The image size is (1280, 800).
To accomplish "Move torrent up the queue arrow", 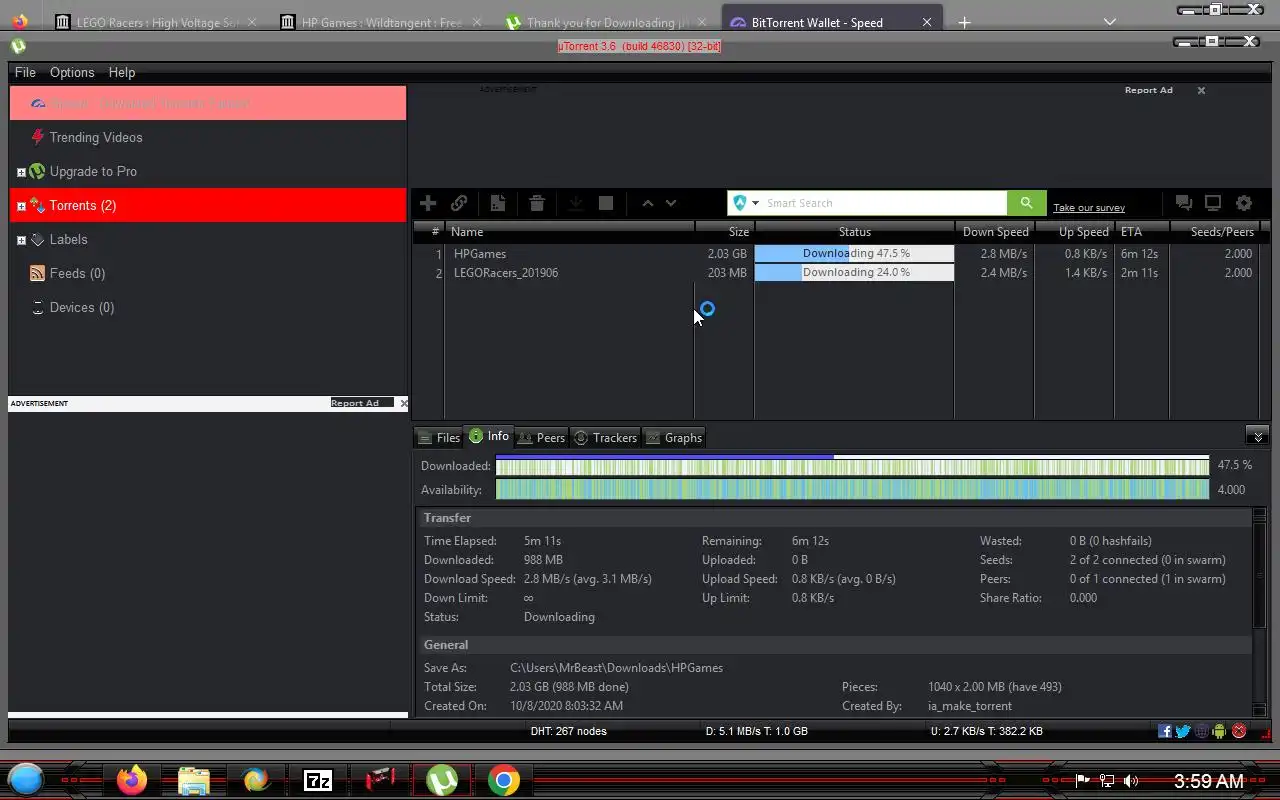I will [x=647, y=203].
